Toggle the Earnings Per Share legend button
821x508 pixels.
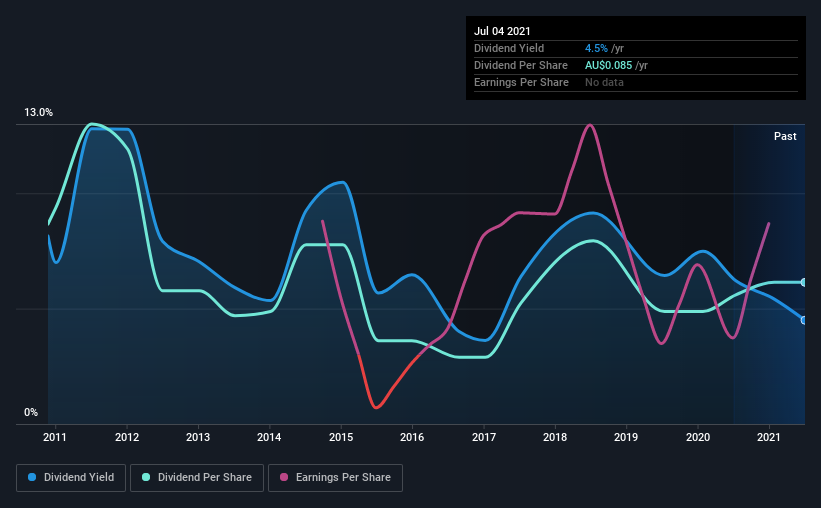[x=335, y=478]
